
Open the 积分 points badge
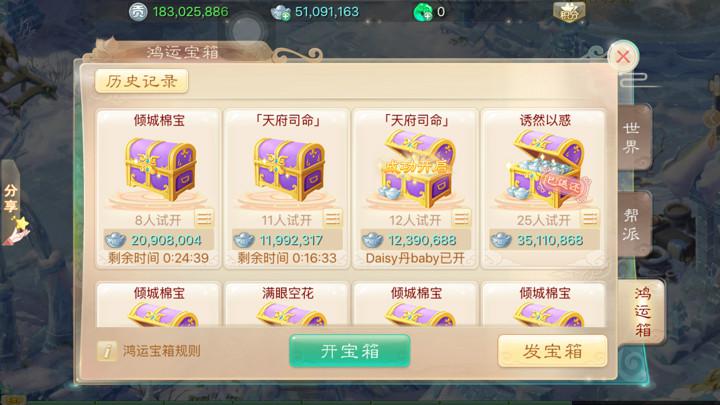[x=569, y=12]
